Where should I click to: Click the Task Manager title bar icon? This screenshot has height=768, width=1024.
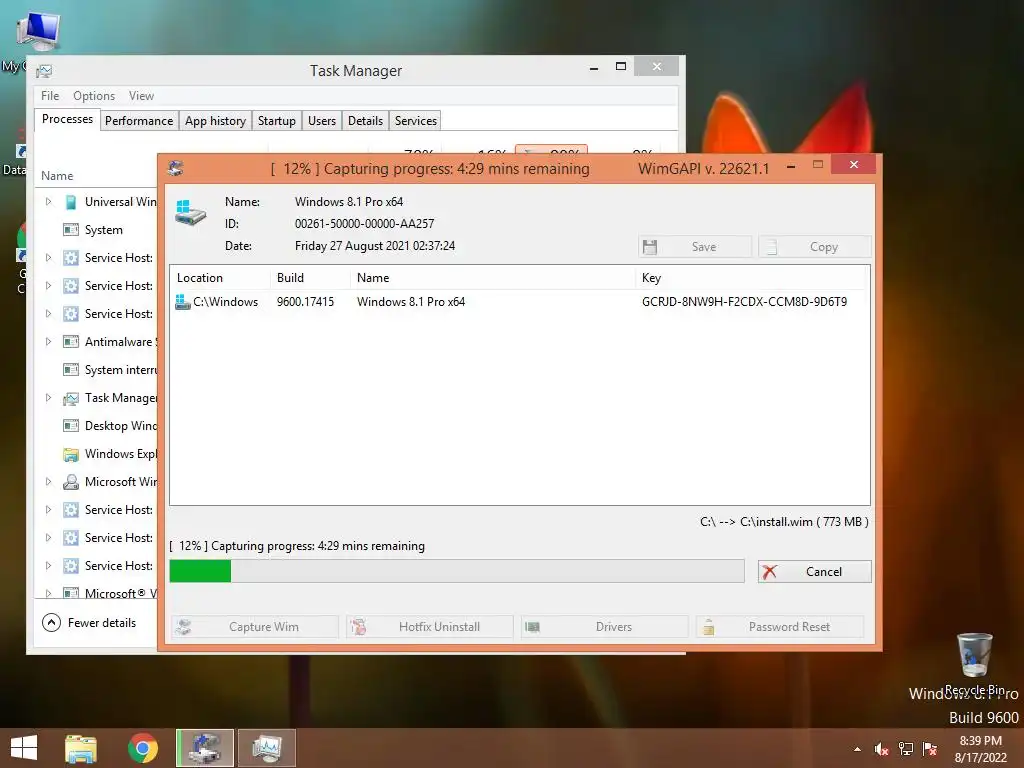pyautogui.click(x=44, y=71)
